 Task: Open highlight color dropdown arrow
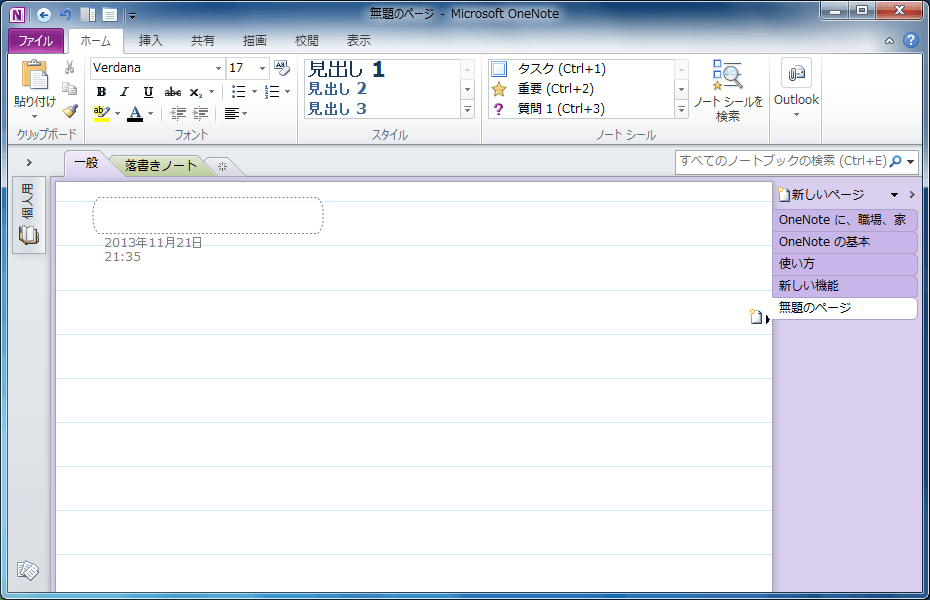click(117, 113)
